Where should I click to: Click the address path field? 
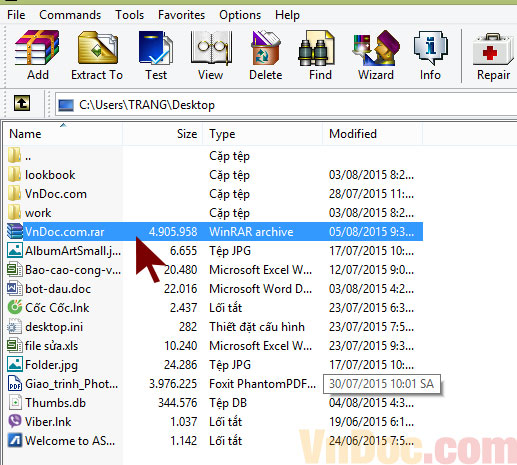click(x=286, y=105)
